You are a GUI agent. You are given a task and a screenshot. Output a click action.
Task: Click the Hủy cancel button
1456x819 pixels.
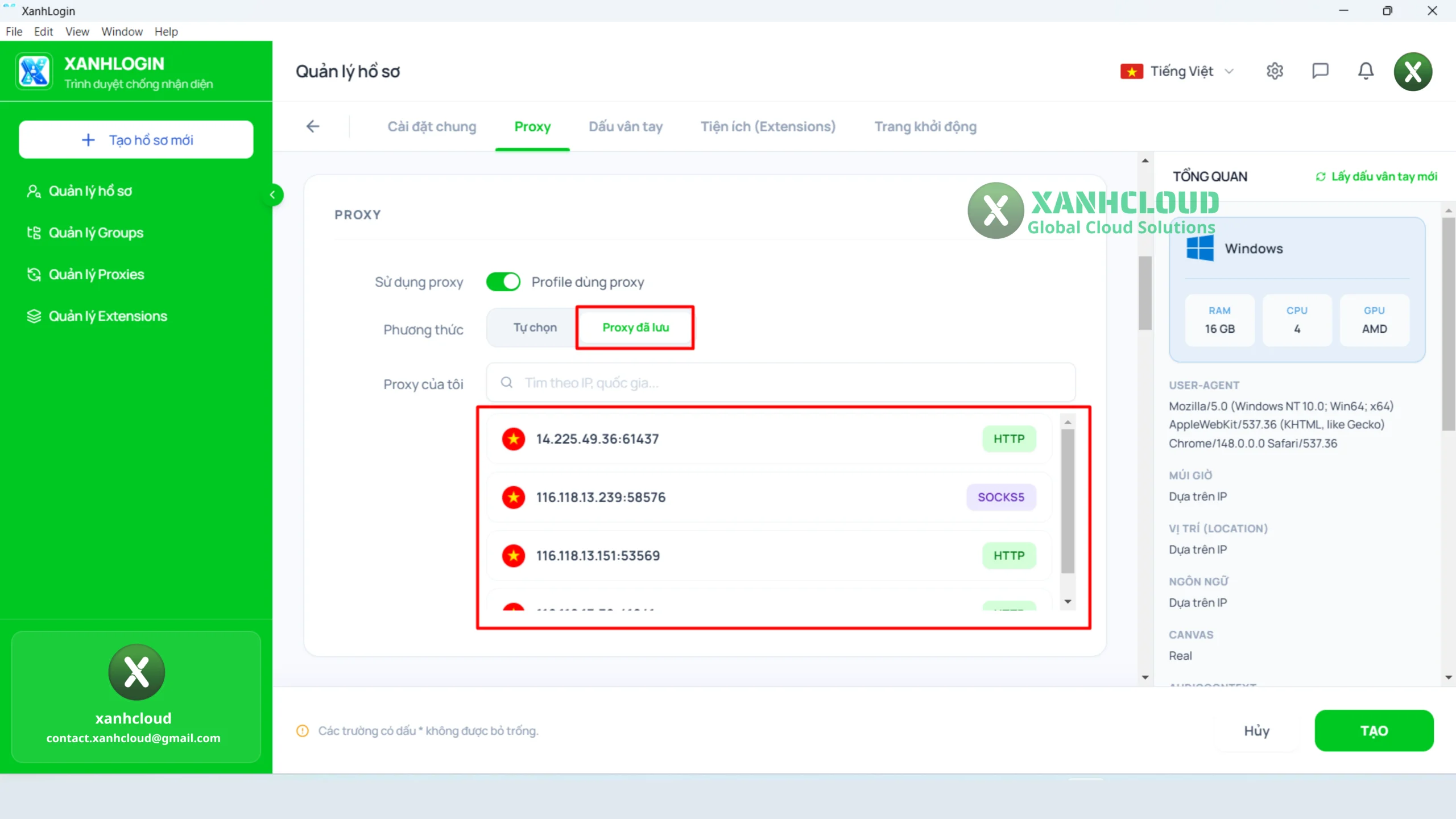pos(1256,730)
